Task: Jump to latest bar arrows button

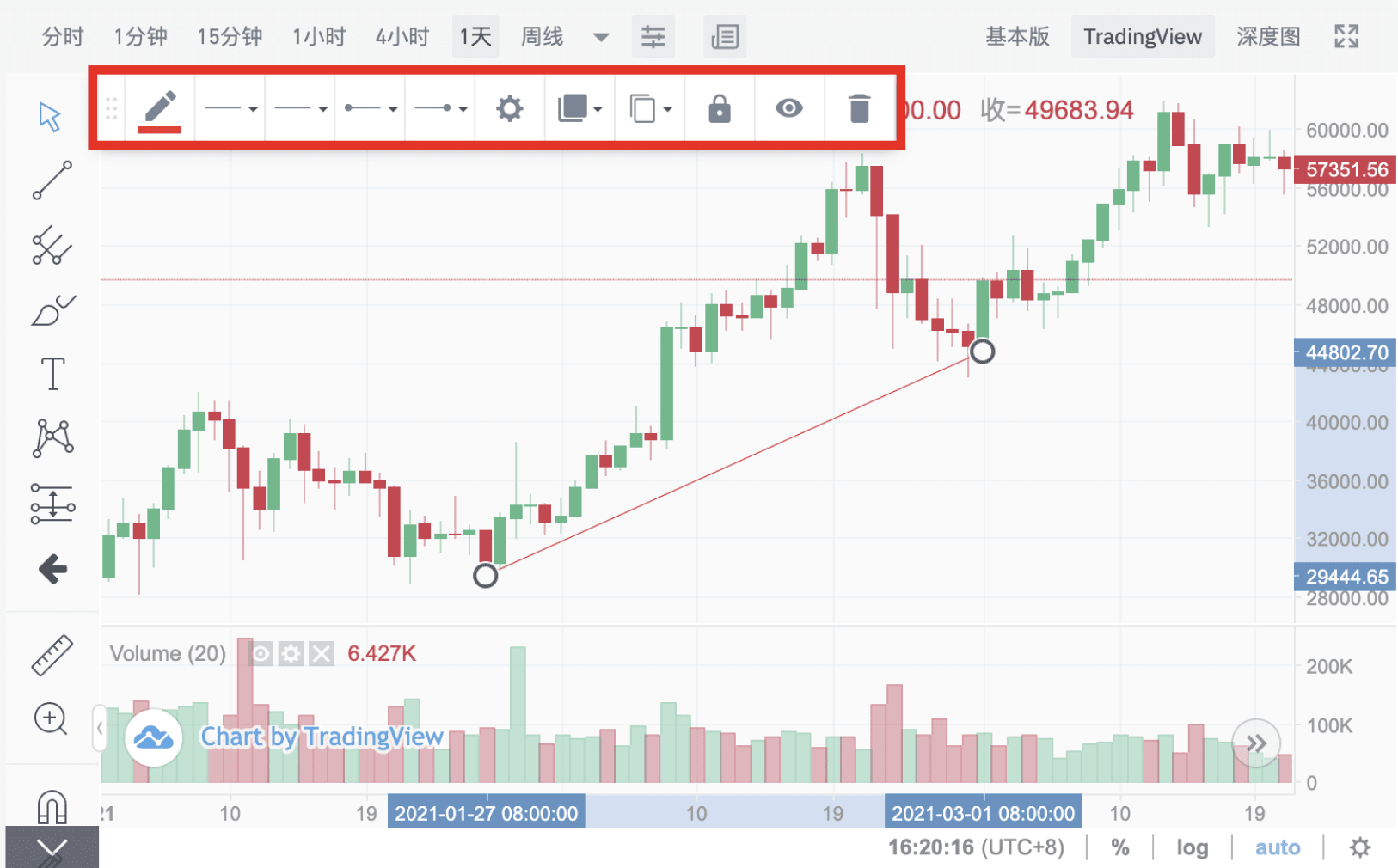Action: click(x=1256, y=743)
